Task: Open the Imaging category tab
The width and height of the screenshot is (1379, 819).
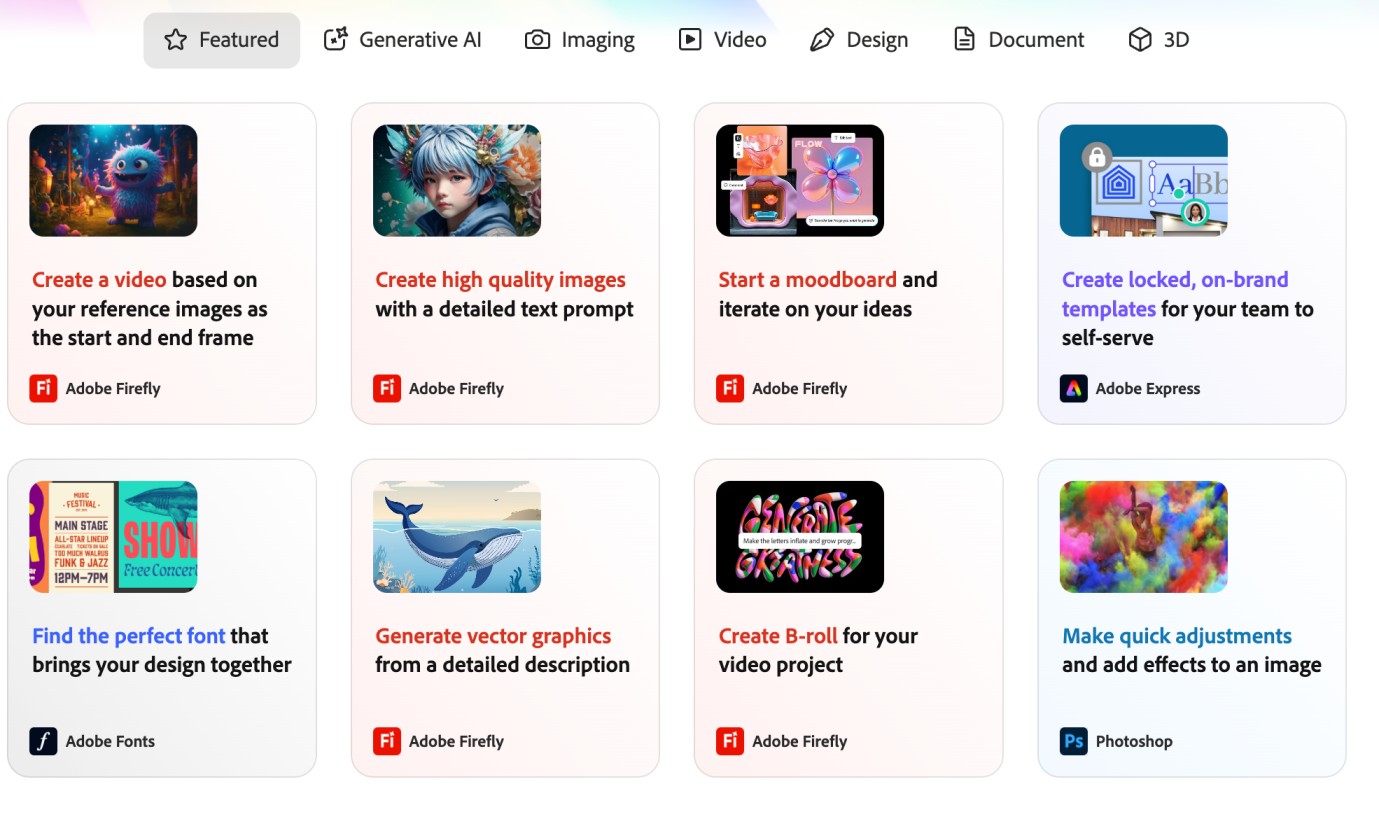Action: (580, 39)
